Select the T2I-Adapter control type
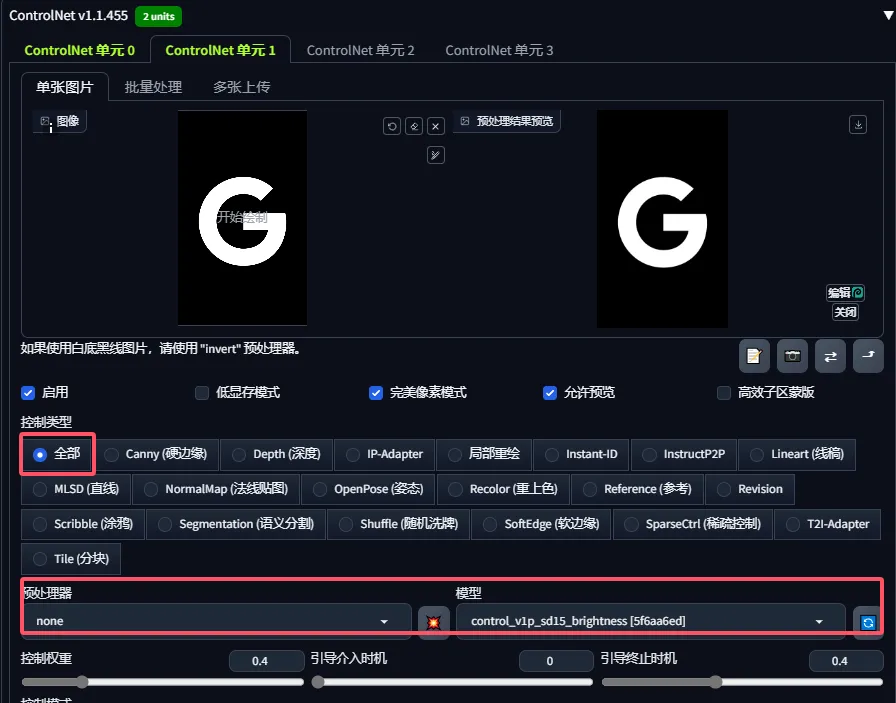Viewport: 896px width, 703px height. tap(828, 524)
